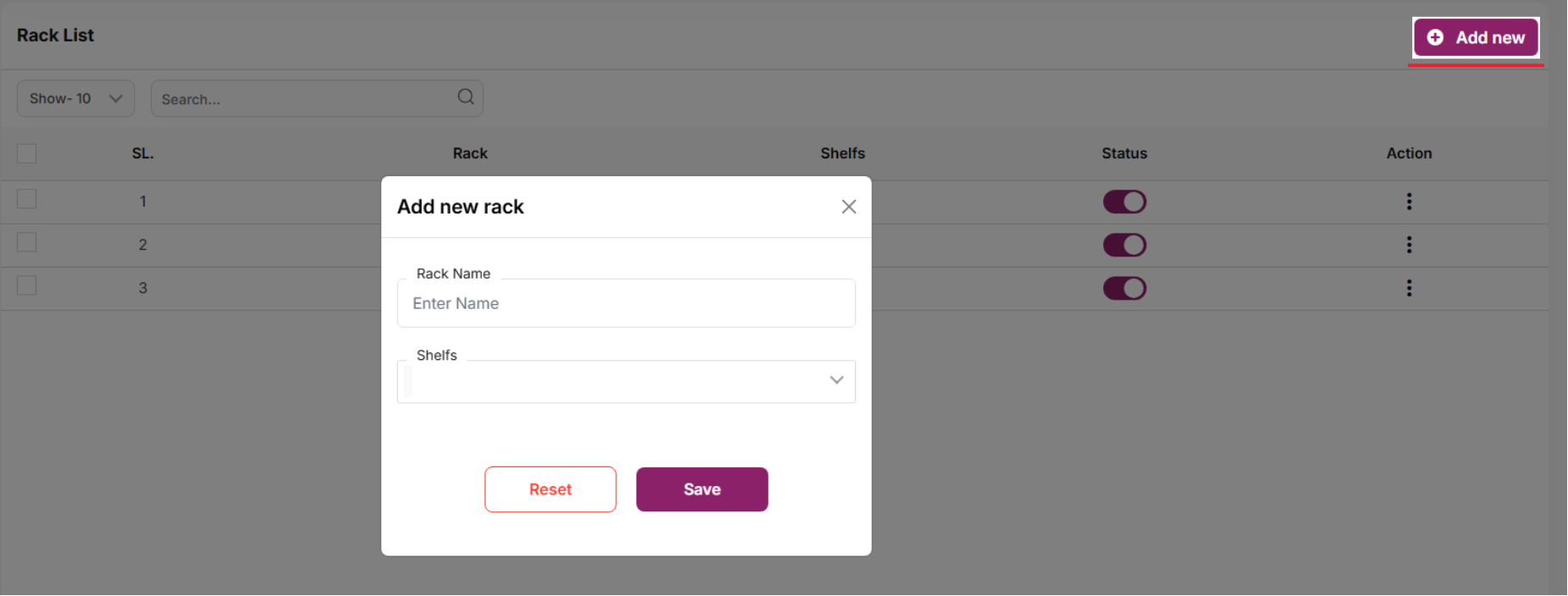Open three-dot menu for row 3
This screenshot has height=596, width=1568.
point(1409,288)
